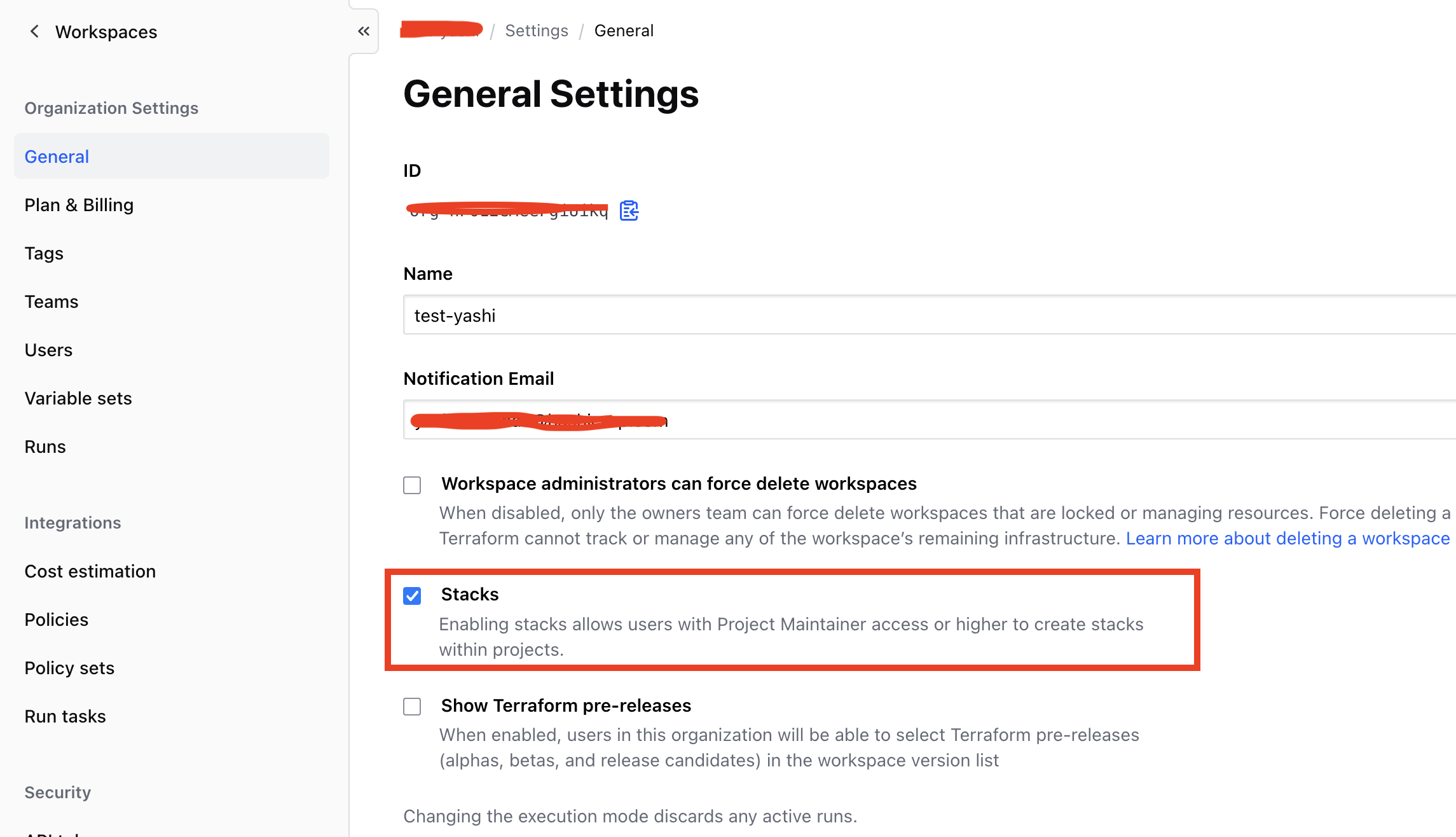Open Learn more about deleting a workspace
The image size is (1456, 837).
[1288, 538]
